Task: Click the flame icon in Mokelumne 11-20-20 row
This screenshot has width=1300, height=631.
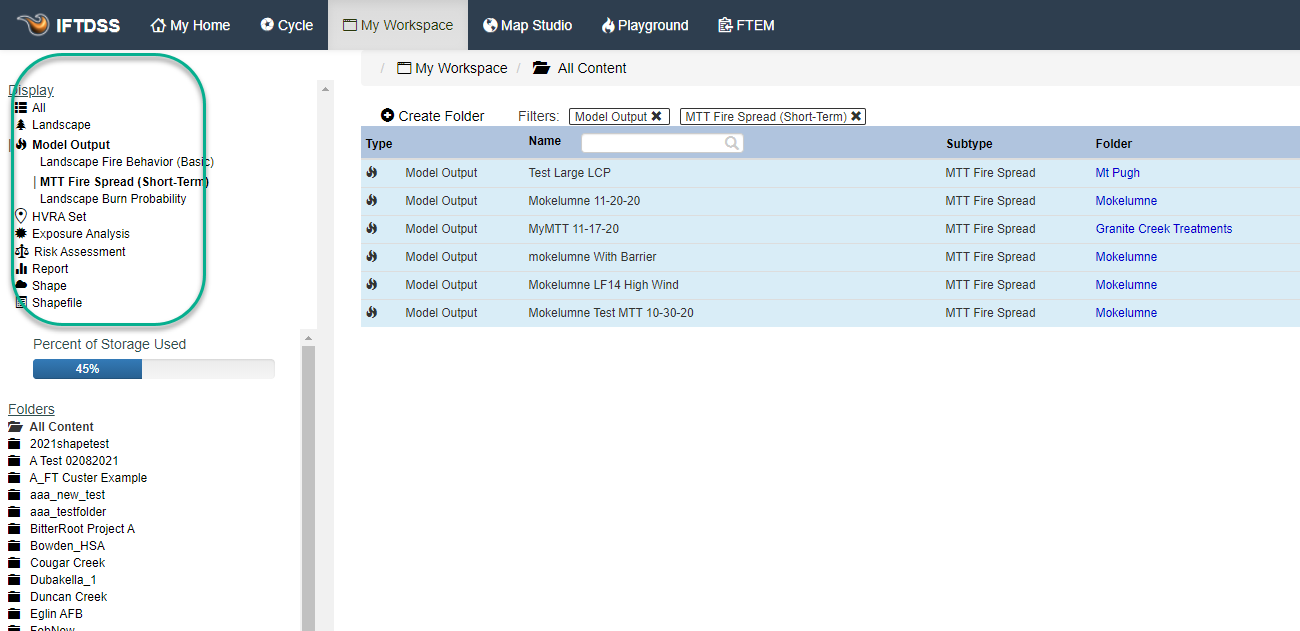Action: (372, 201)
